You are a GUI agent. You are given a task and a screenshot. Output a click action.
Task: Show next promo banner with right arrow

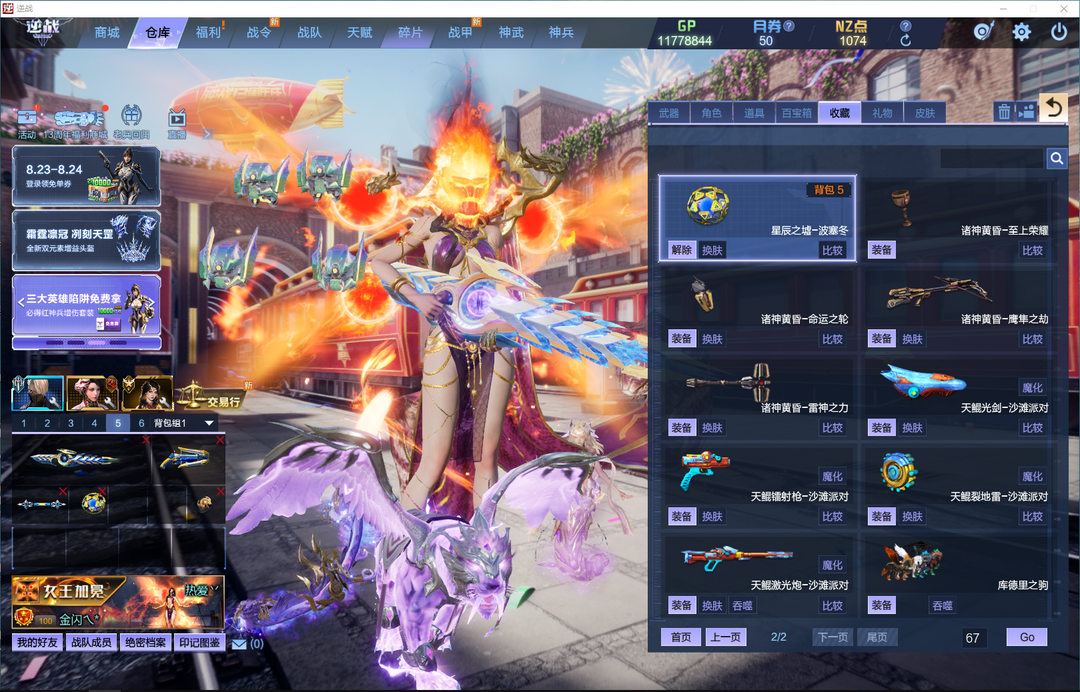[152, 303]
